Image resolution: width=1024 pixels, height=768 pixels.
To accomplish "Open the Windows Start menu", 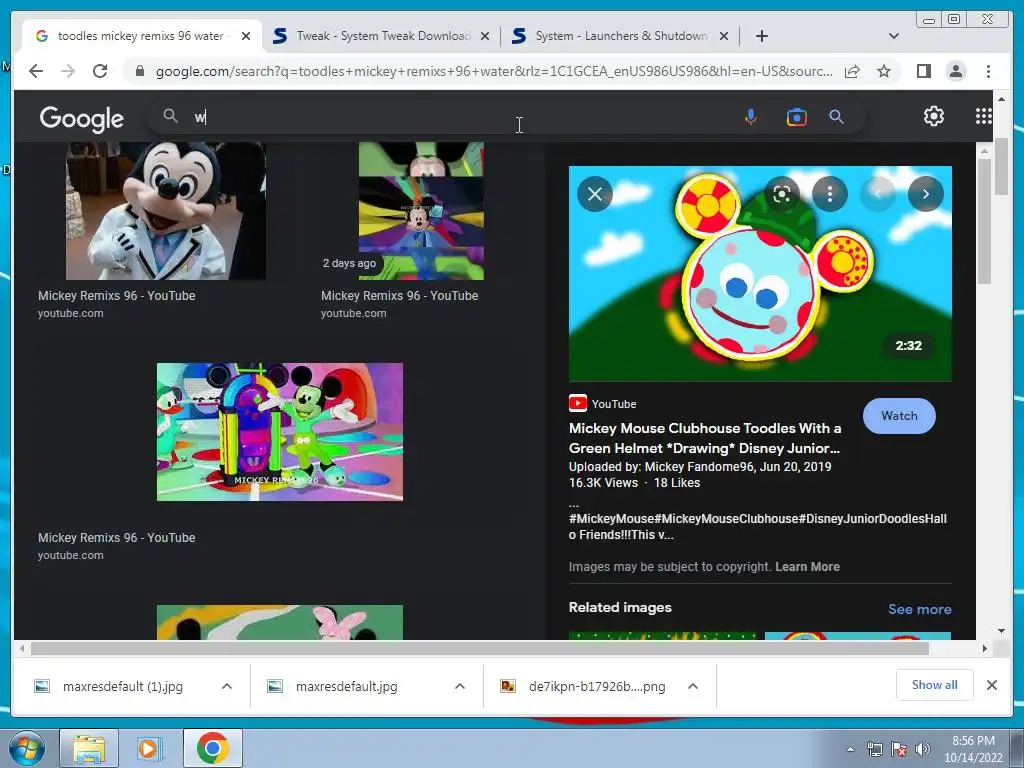I will [x=26, y=748].
